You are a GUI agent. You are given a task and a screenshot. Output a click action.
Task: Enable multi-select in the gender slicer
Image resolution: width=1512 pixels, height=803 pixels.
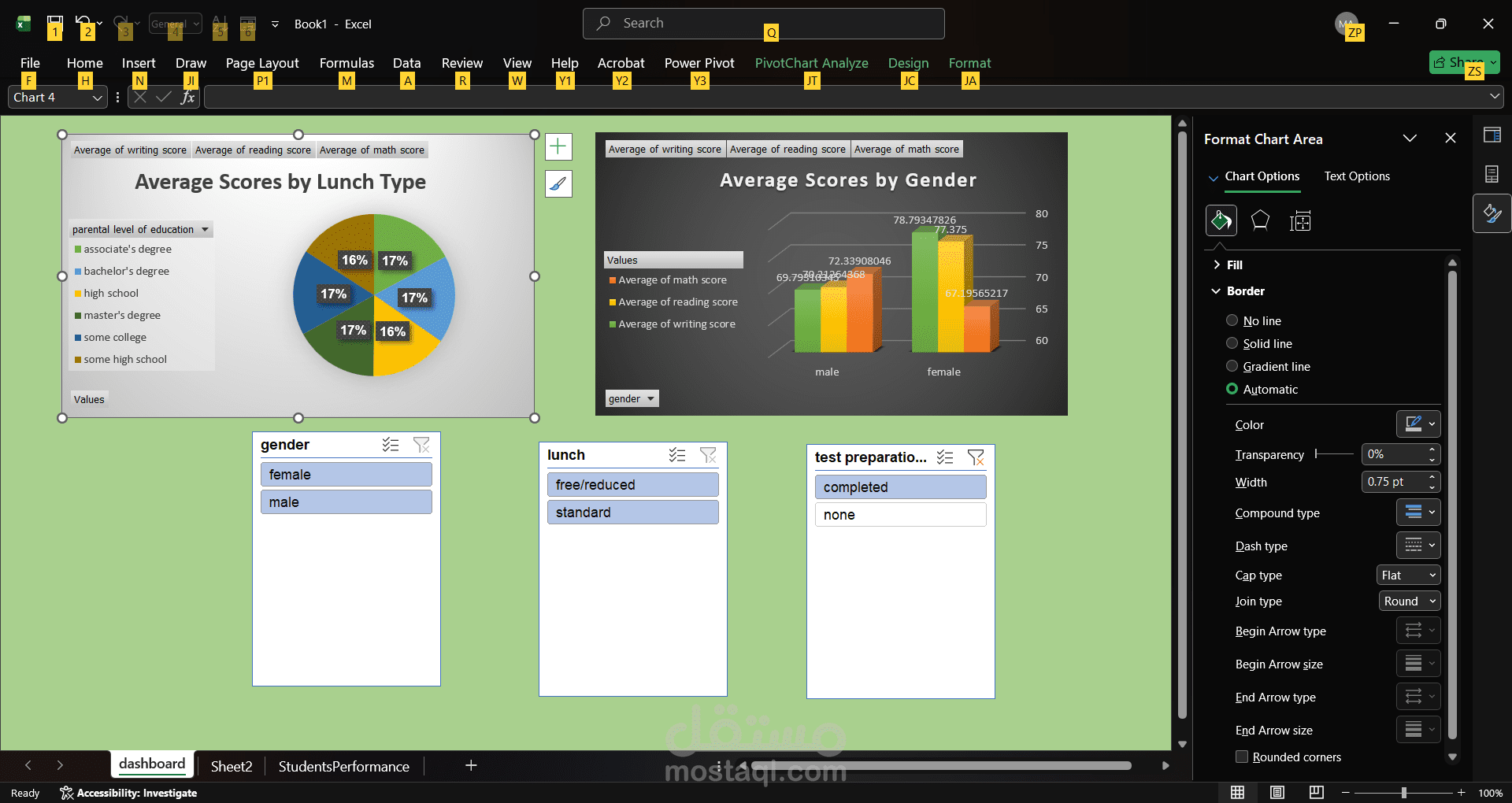pyautogui.click(x=391, y=445)
